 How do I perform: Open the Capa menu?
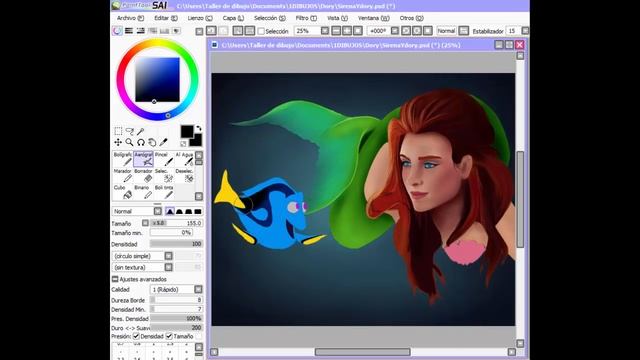(x=233, y=18)
